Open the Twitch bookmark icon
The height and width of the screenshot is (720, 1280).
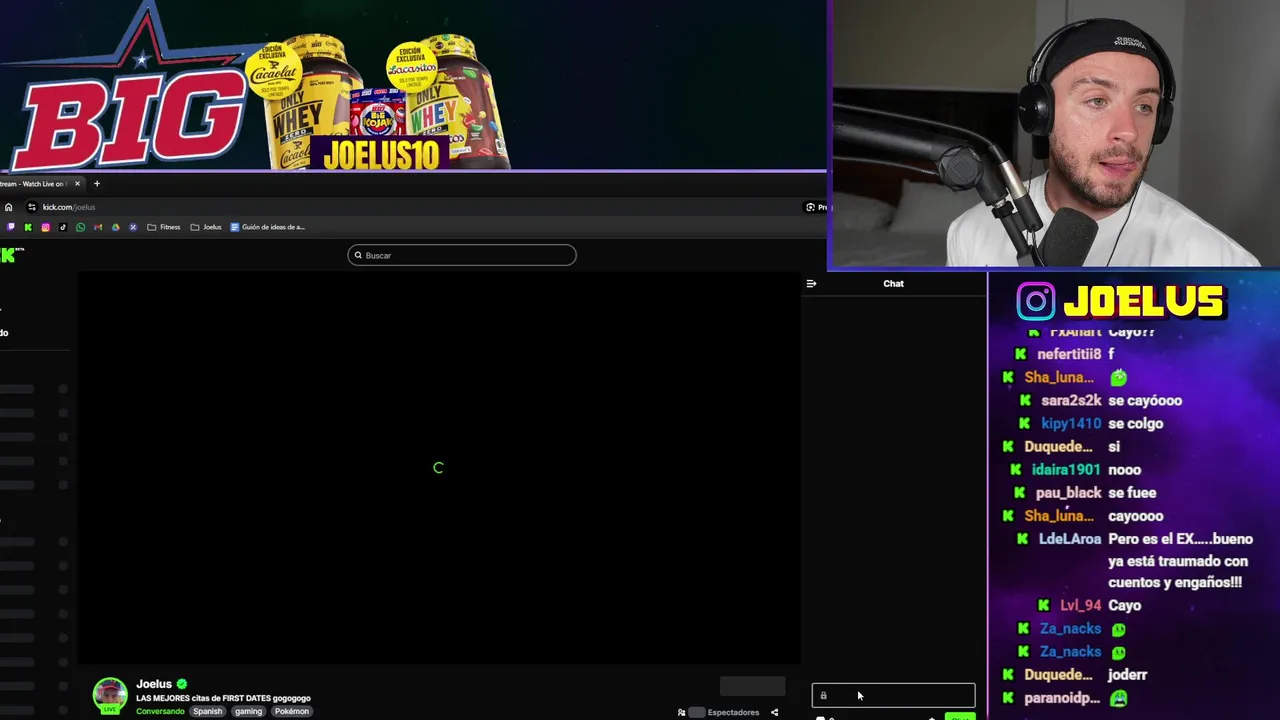[x=11, y=227]
